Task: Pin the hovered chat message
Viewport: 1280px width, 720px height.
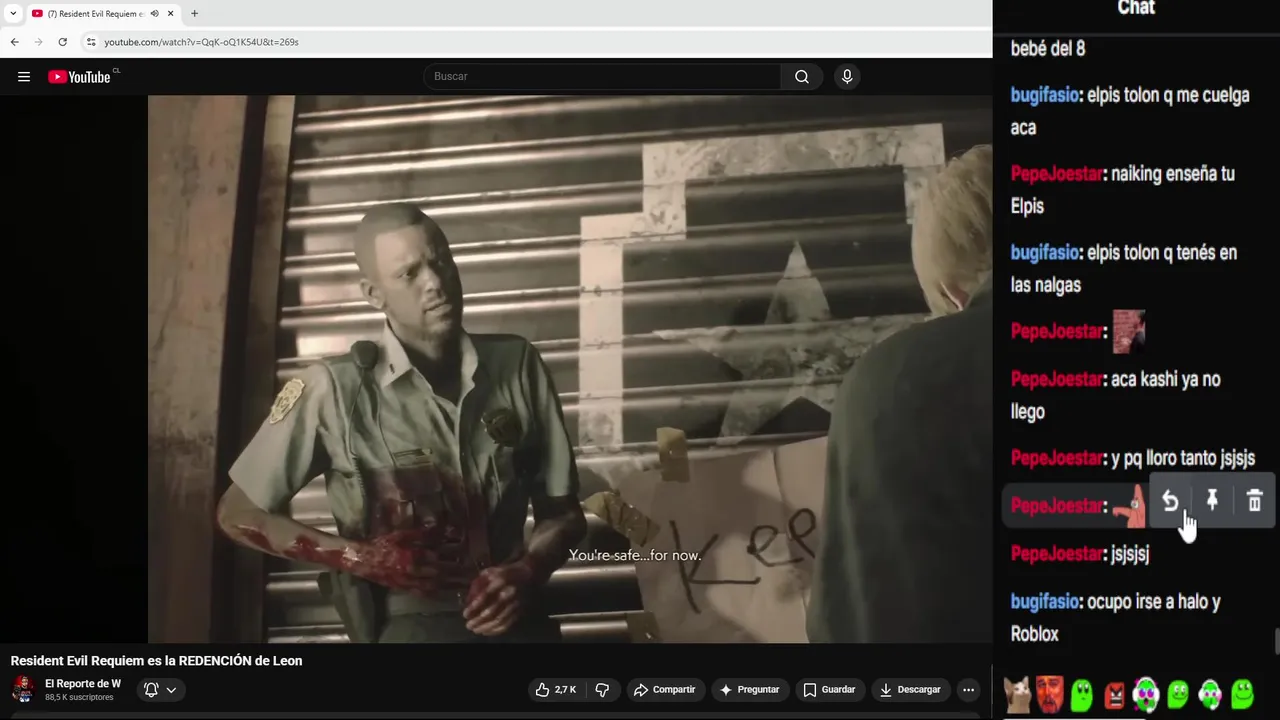Action: pyautogui.click(x=1212, y=501)
